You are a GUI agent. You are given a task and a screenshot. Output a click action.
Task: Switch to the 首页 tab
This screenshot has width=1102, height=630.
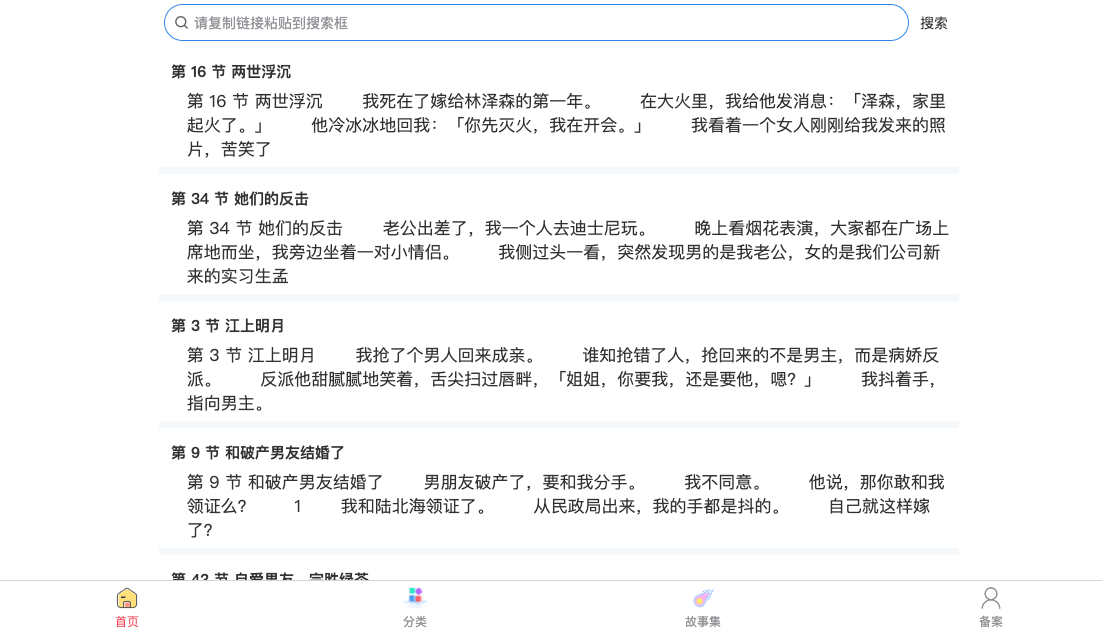pos(127,606)
